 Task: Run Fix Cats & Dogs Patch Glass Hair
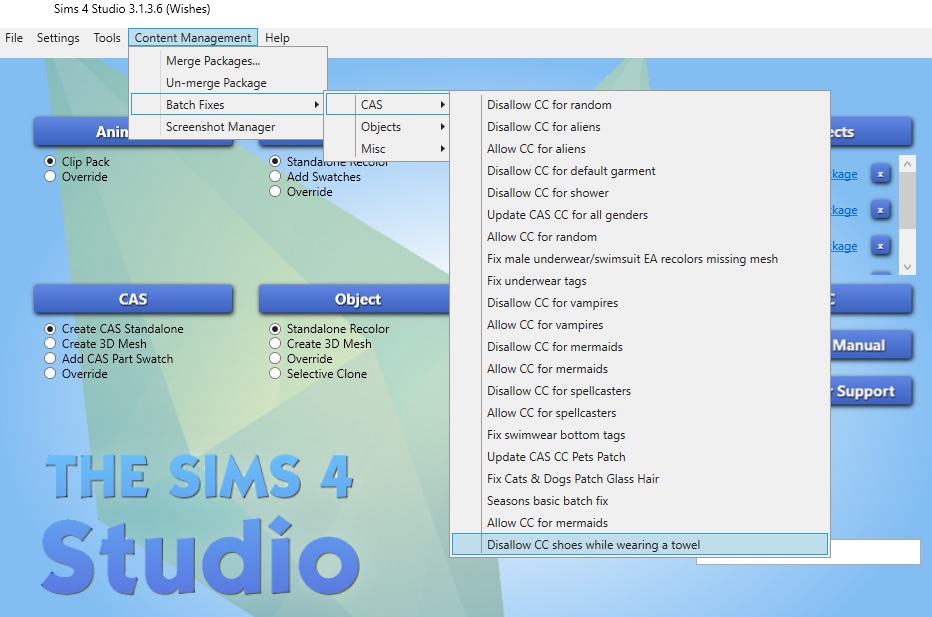640,479
